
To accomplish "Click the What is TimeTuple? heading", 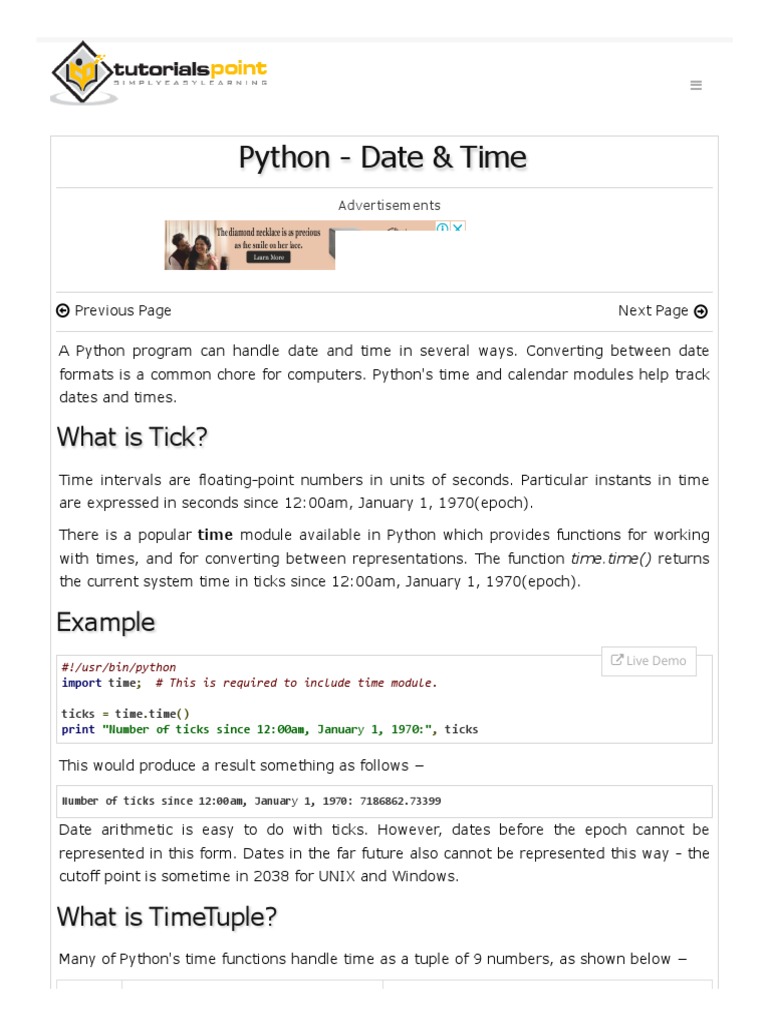I will pos(167,916).
